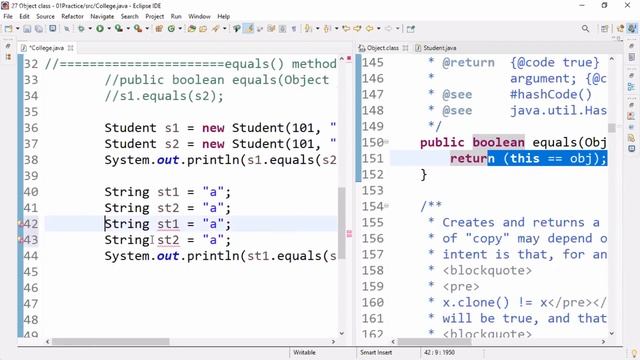This screenshot has height=360, width=640.
Task: Click the Smart Insert status field
Action: 376,352
